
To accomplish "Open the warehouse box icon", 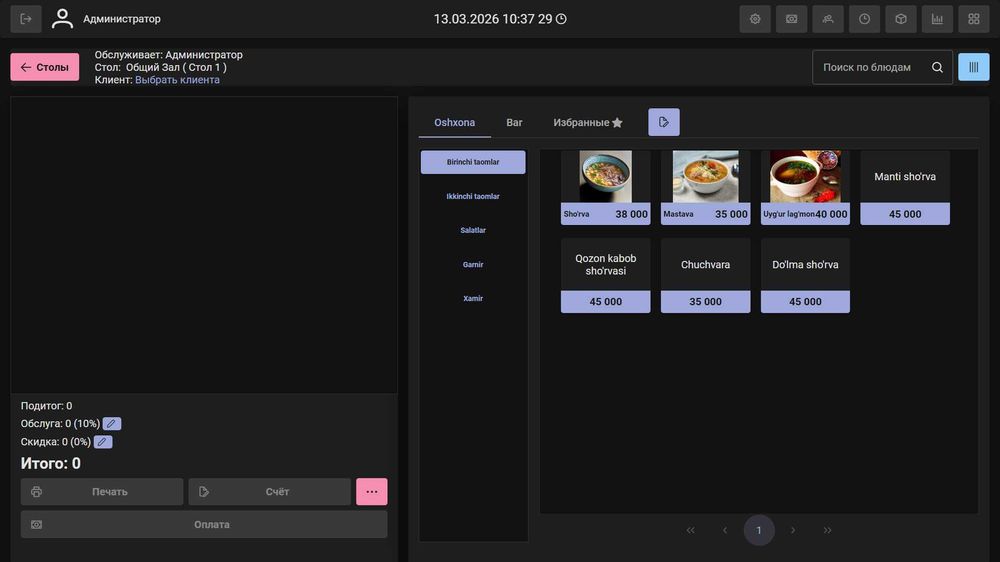I will pyautogui.click(x=901, y=19).
